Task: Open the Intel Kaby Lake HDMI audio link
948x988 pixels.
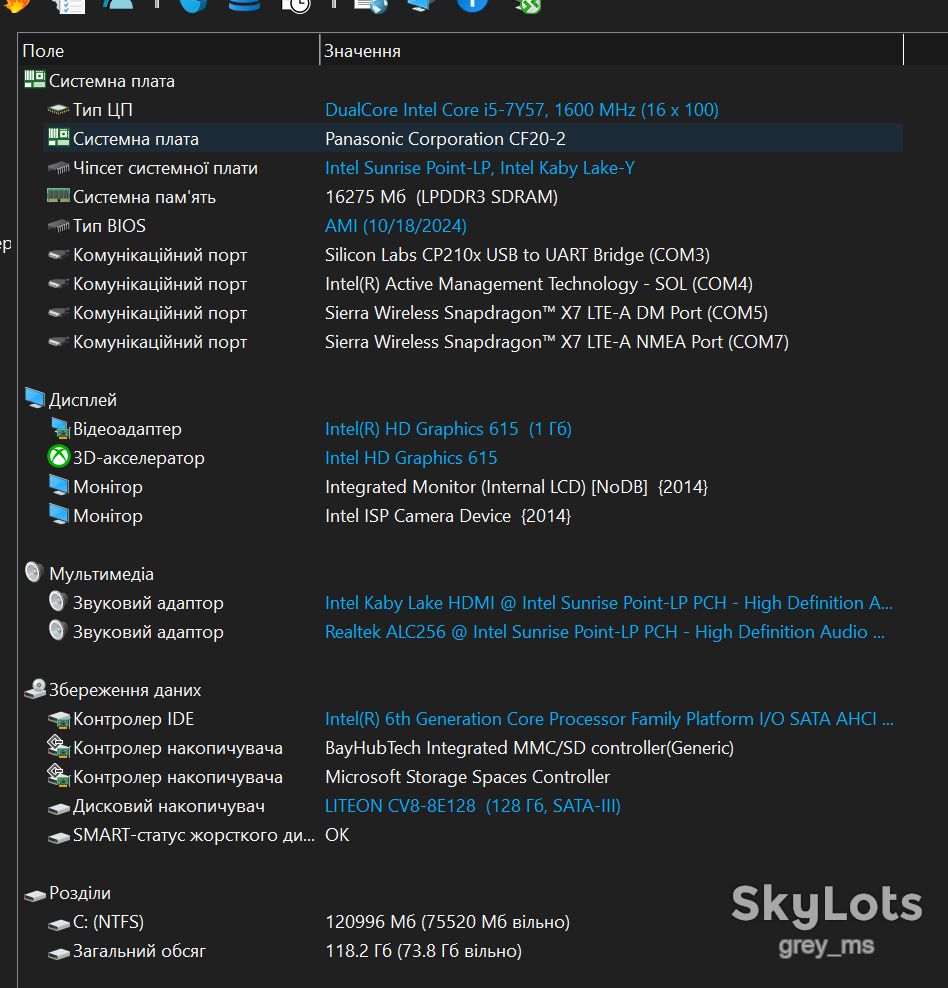Action: tap(608, 602)
